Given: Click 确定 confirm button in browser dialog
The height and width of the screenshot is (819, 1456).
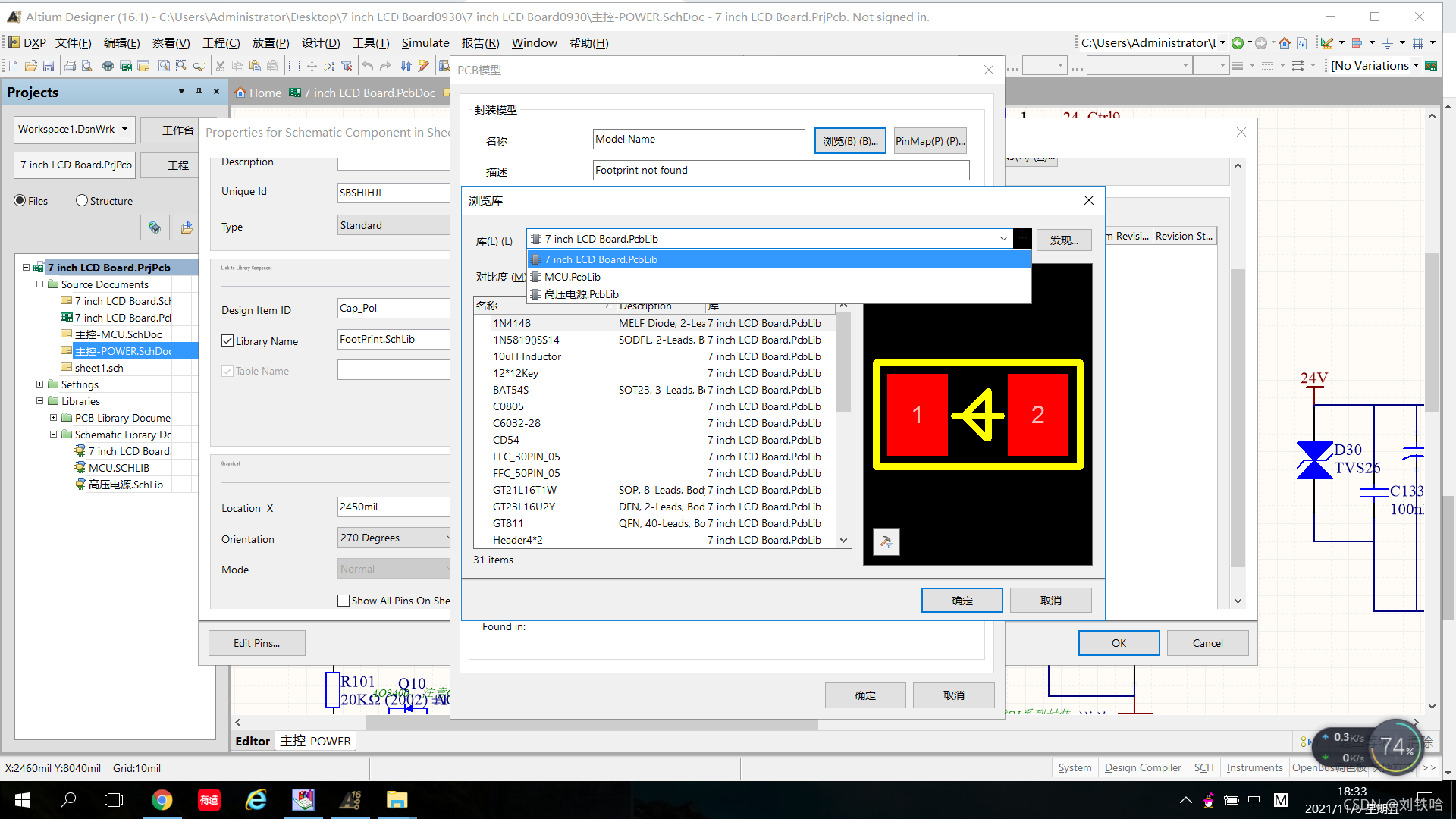Looking at the screenshot, I should 961,599.
